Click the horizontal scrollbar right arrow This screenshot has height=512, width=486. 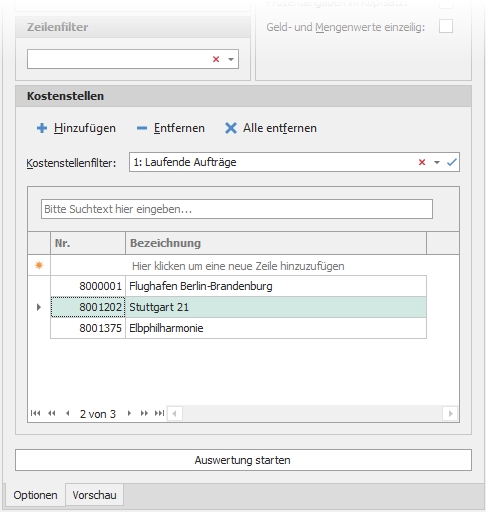(x=451, y=414)
